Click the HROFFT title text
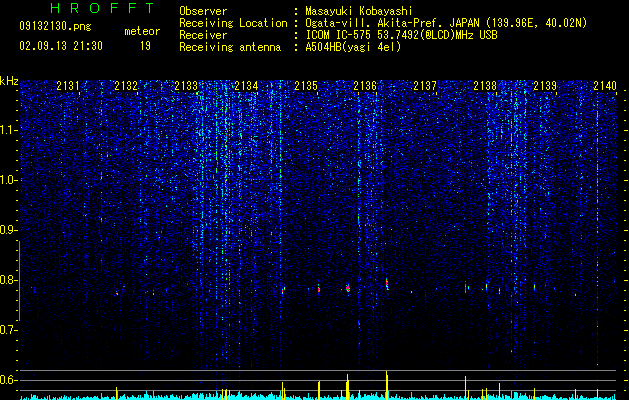Image resolution: width=629 pixels, height=400 pixels. pyautogui.click(x=103, y=8)
